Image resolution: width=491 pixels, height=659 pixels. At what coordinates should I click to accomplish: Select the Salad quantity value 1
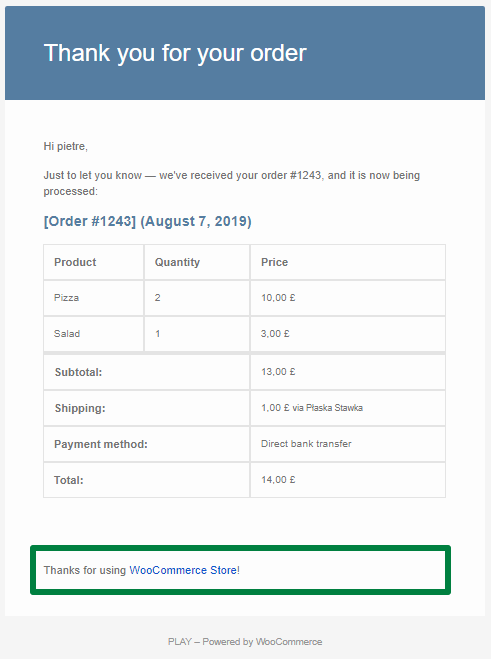point(157,334)
